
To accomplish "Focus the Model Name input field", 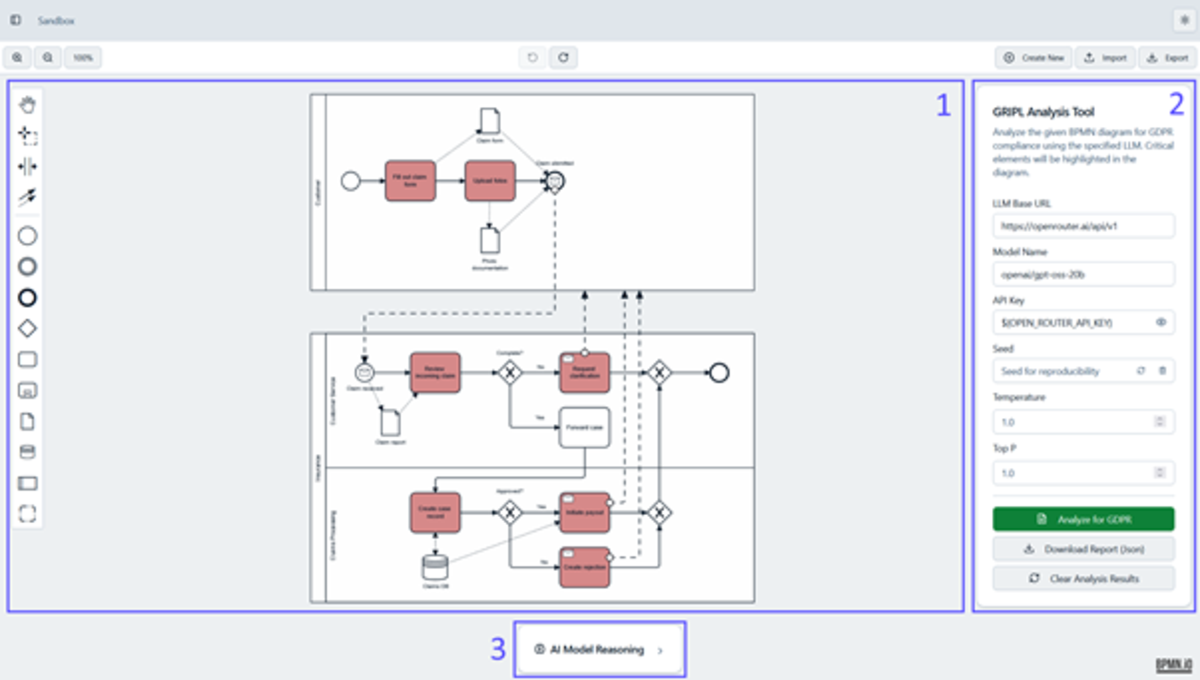I will click(x=1083, y=274).
